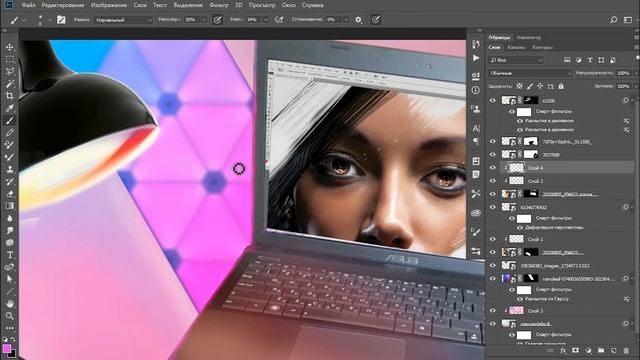Open the Файл menu

28,5
